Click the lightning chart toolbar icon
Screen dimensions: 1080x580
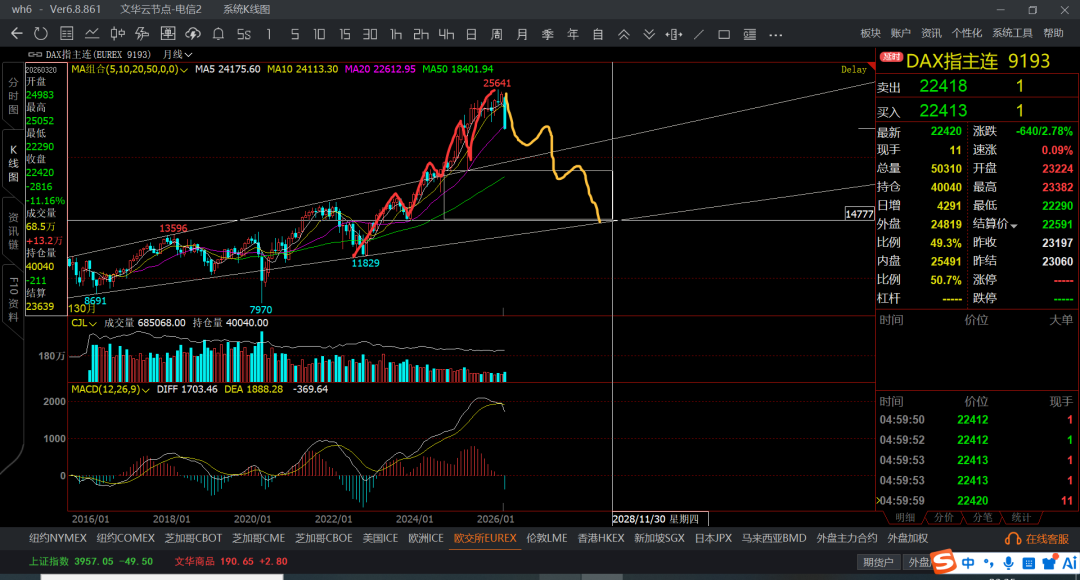coord(143,33)
